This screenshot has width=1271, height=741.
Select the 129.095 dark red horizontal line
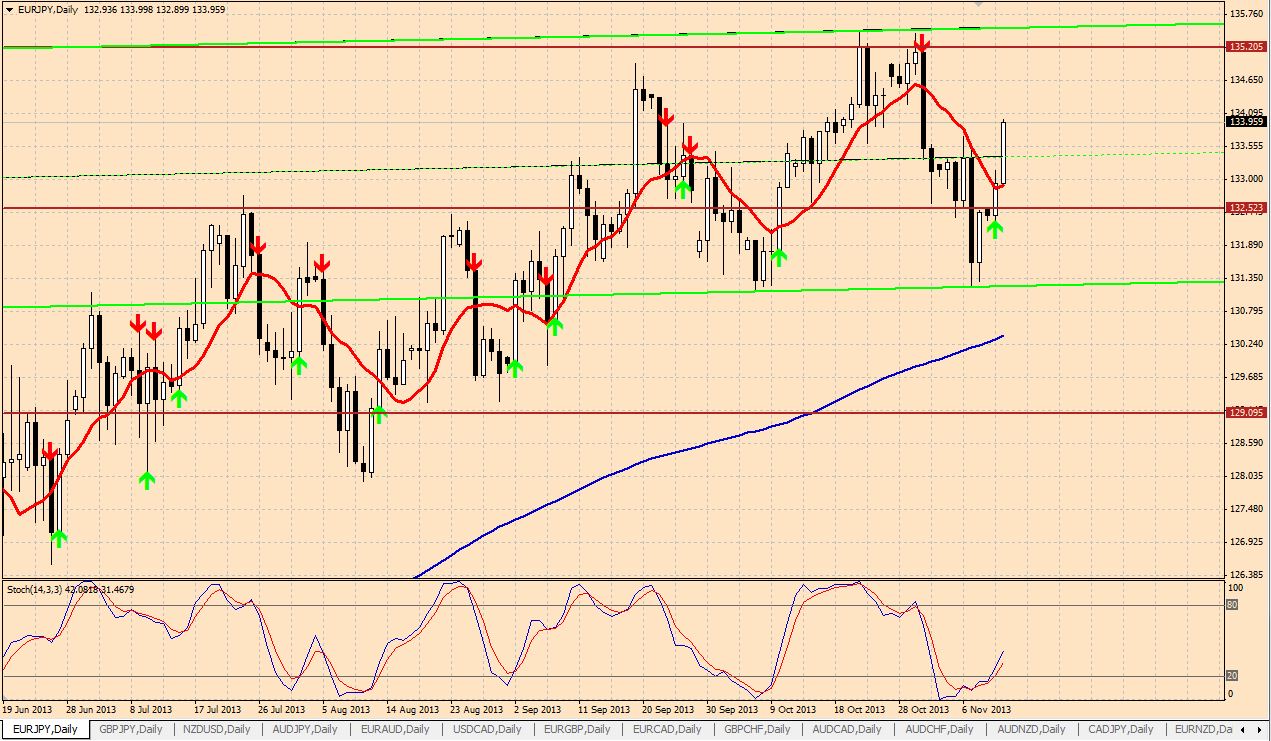612,412
